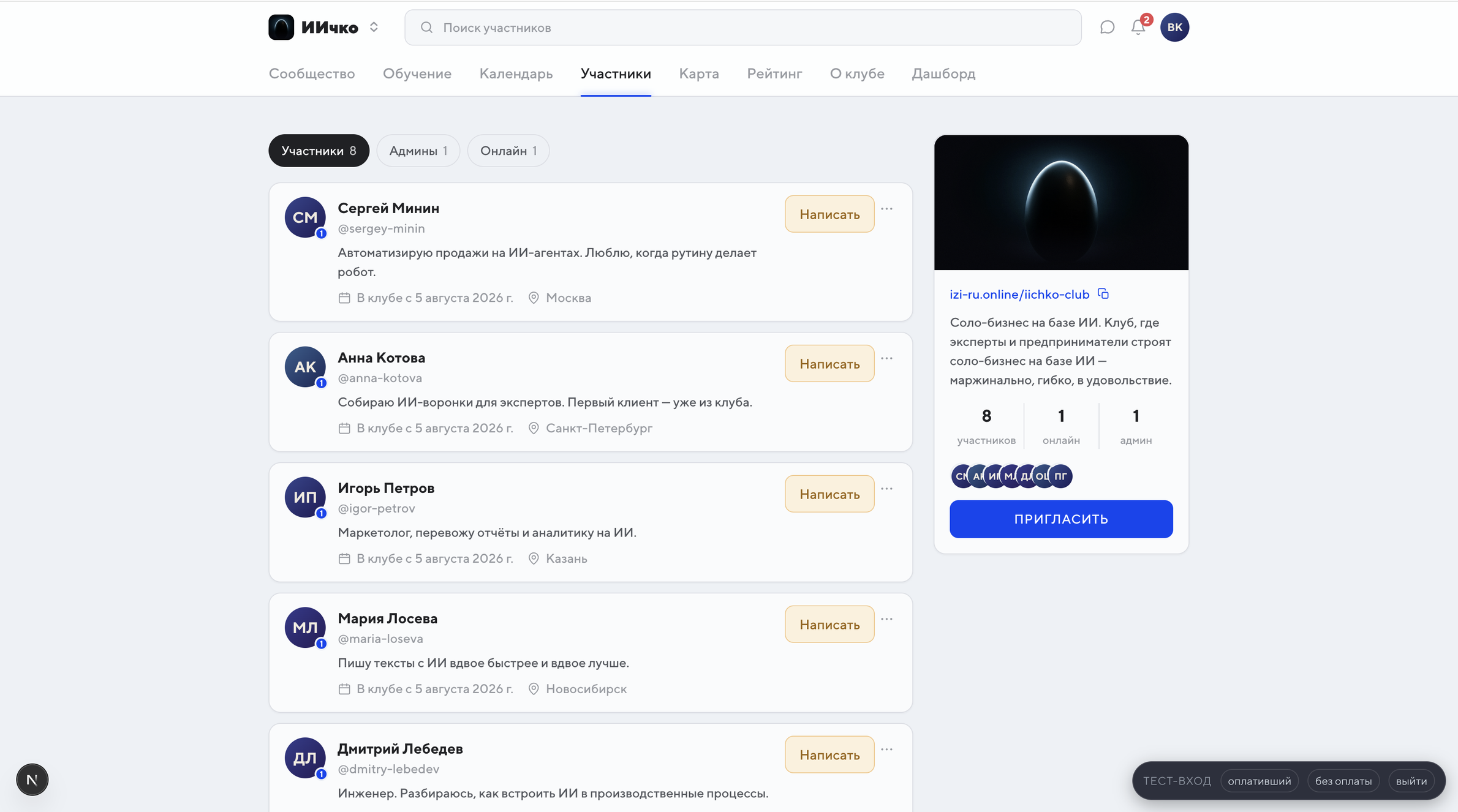1458x812 pixels.
Task: Open more options for Игорь Петров
Action: tap(886, 489)
